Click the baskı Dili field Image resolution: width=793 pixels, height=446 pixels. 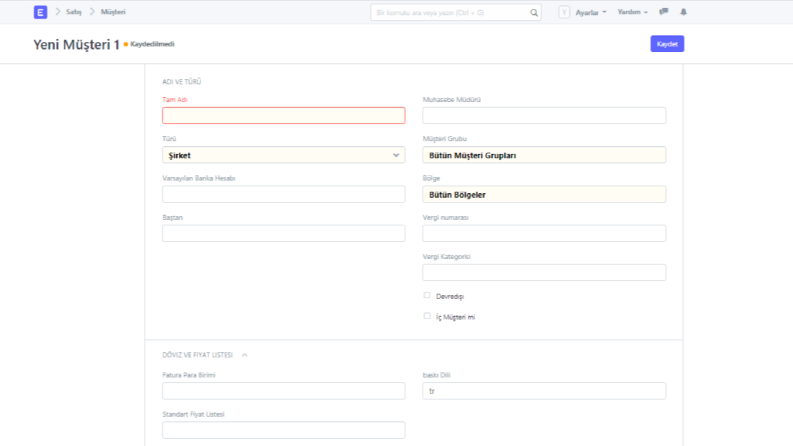tap(544, 391)
